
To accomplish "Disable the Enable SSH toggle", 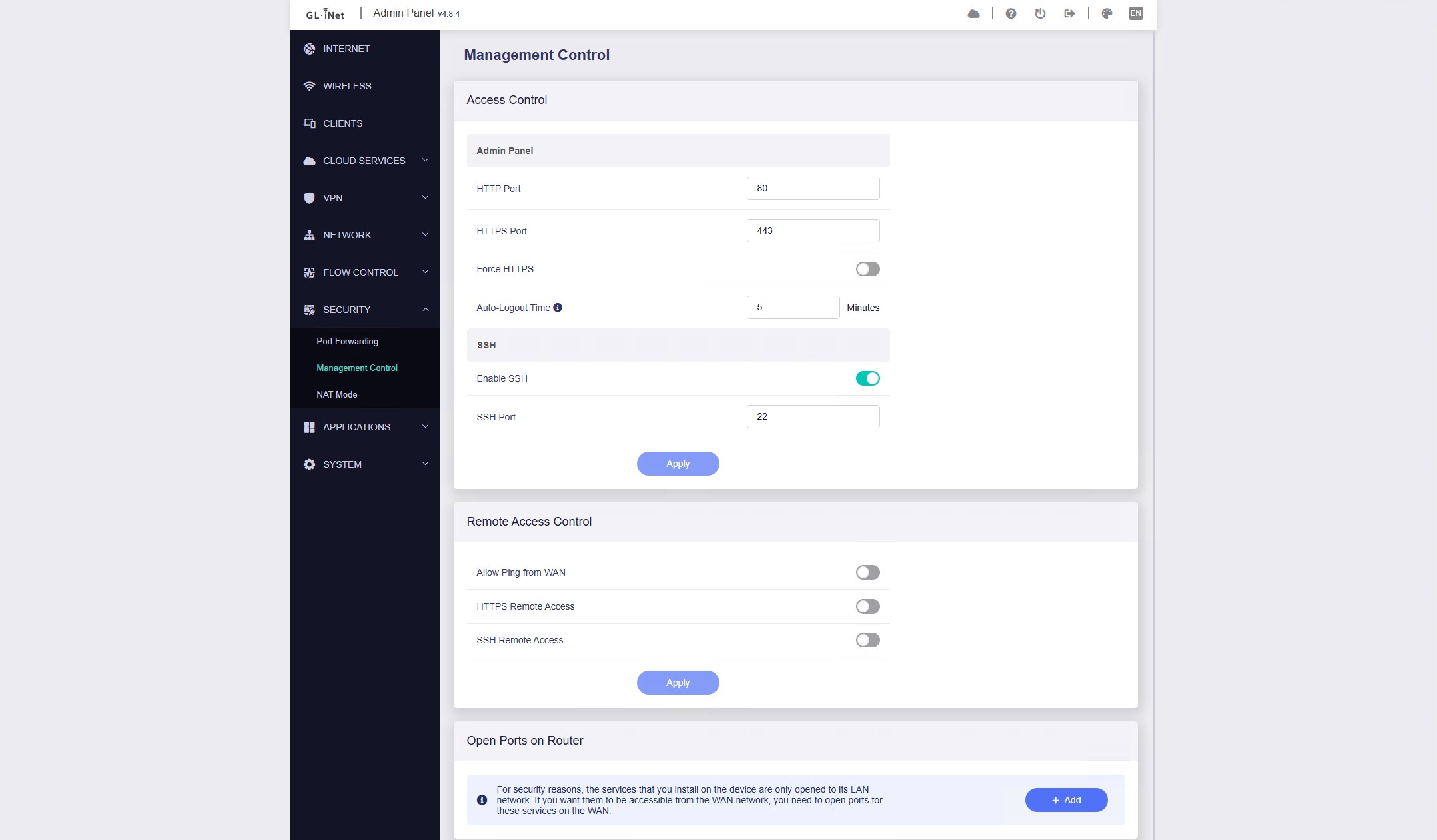I will click(x=867, y=378).
